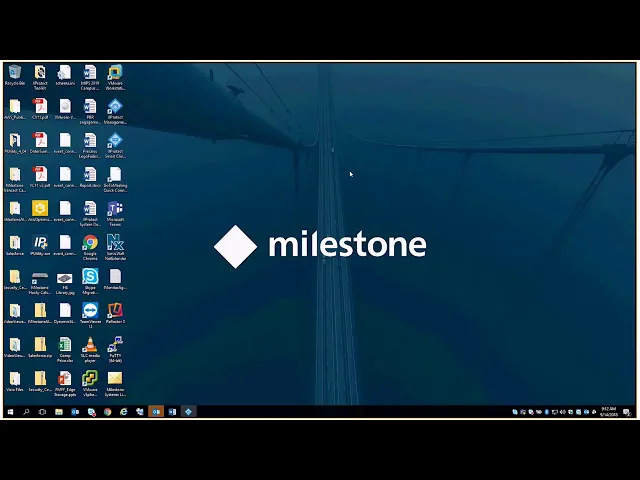Open the Report.docx Word document
The width and height of the screenshot is (640, 480).
pos(90,177)
